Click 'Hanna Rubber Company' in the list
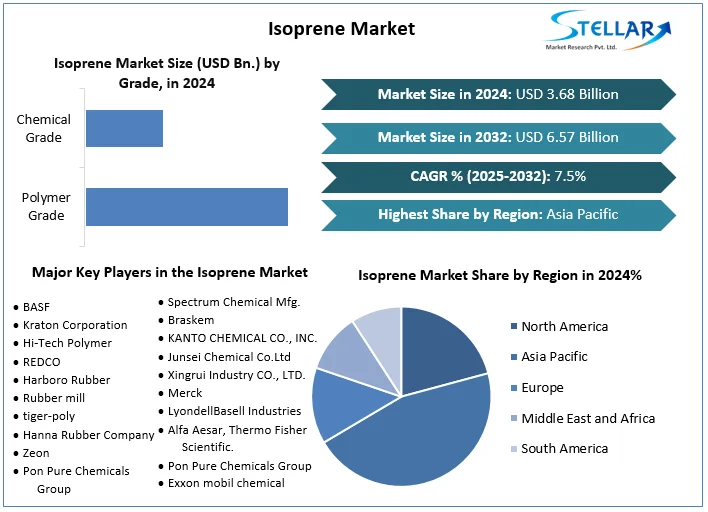Image resolution: width=708 pixels, height=512 pixels. point(88,435)
